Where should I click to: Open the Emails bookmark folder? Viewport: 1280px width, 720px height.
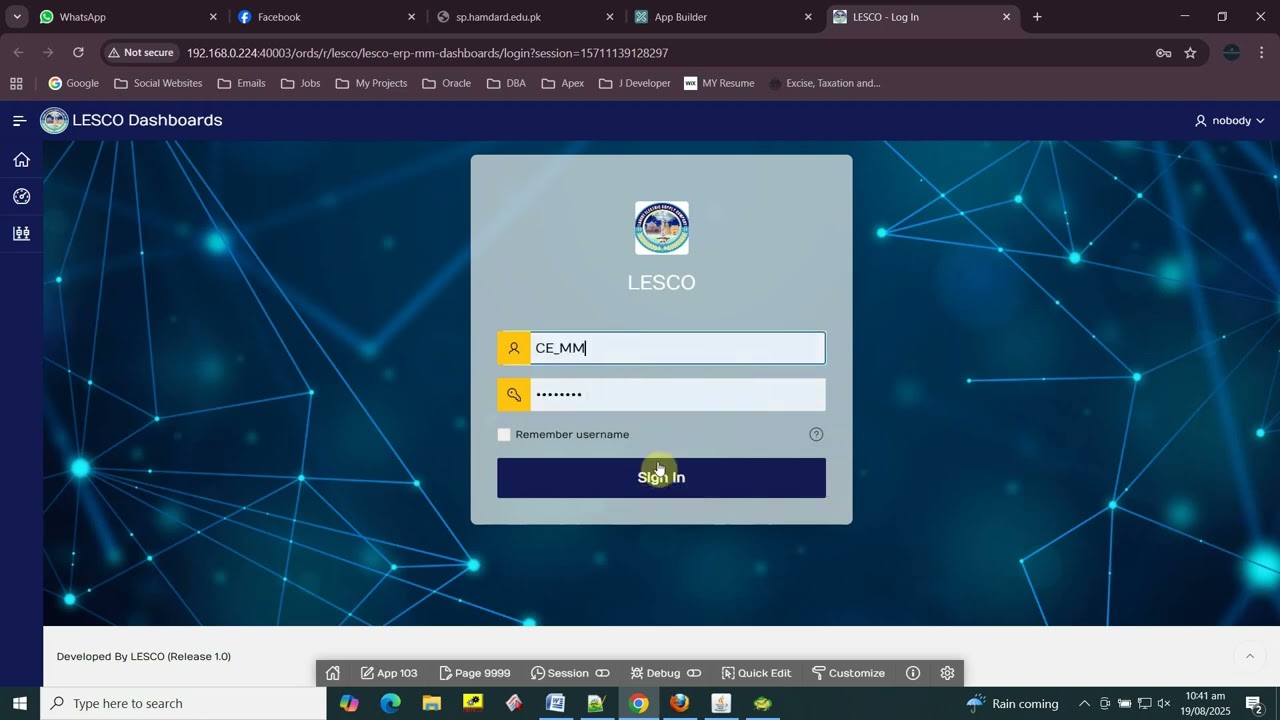pos(241,83)
